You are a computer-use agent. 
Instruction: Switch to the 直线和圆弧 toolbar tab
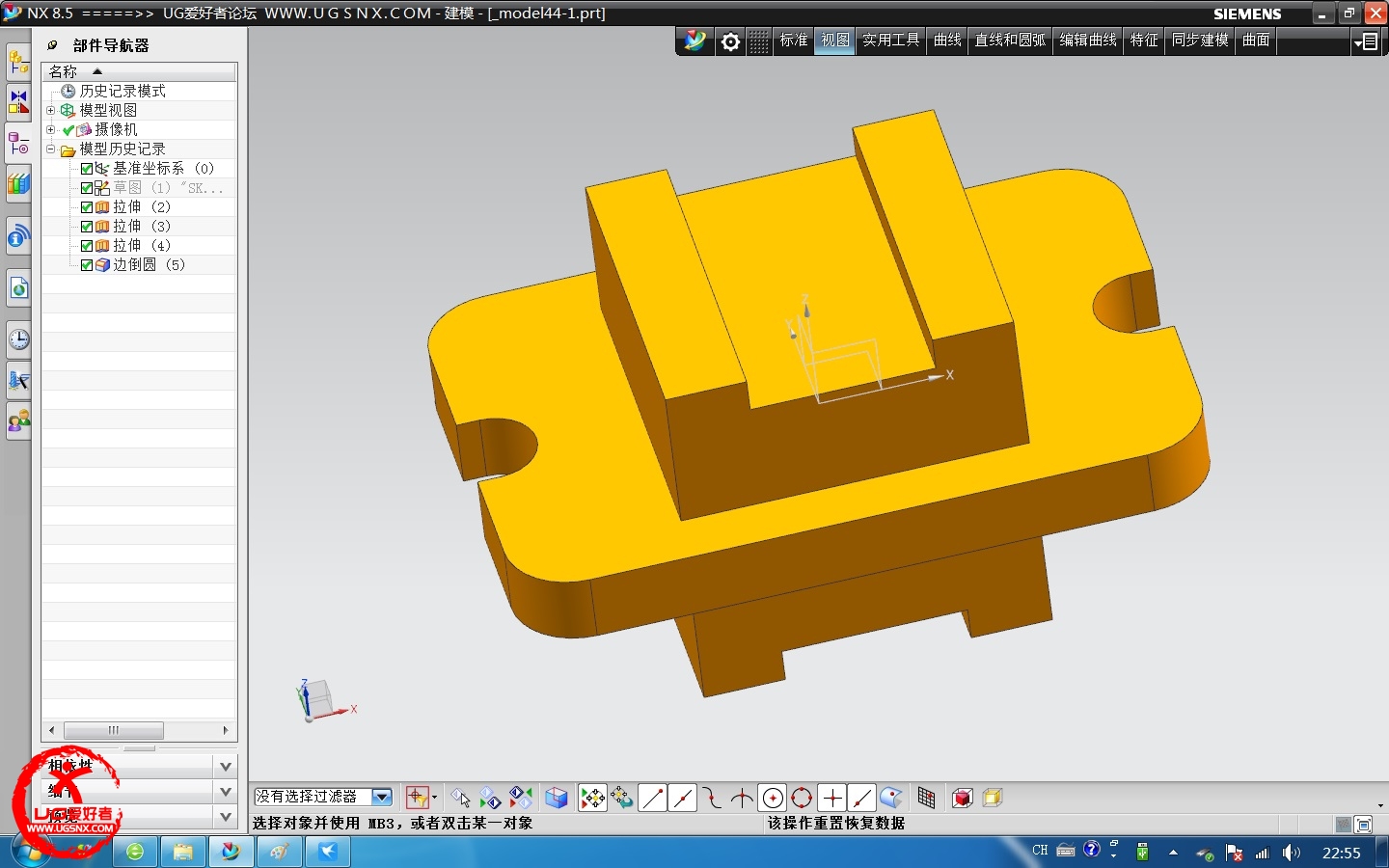[x=1010, y=41]
